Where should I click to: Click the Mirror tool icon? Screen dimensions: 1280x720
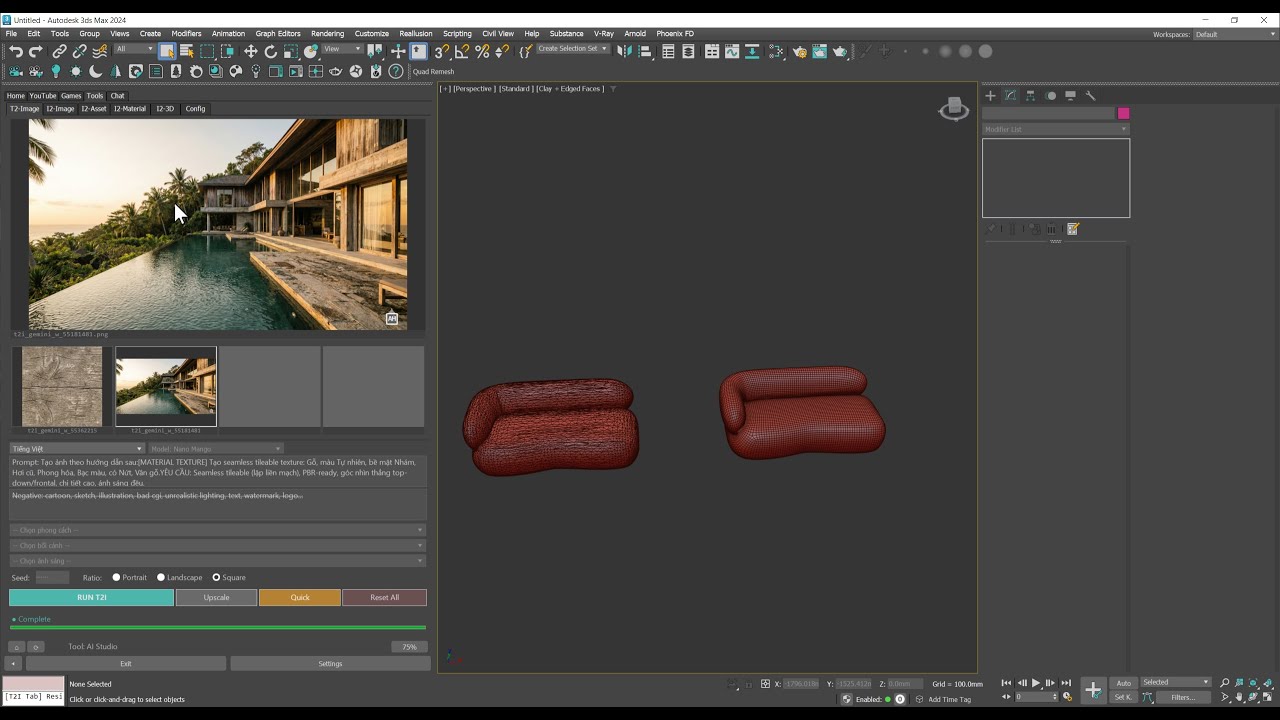point(625,51)
